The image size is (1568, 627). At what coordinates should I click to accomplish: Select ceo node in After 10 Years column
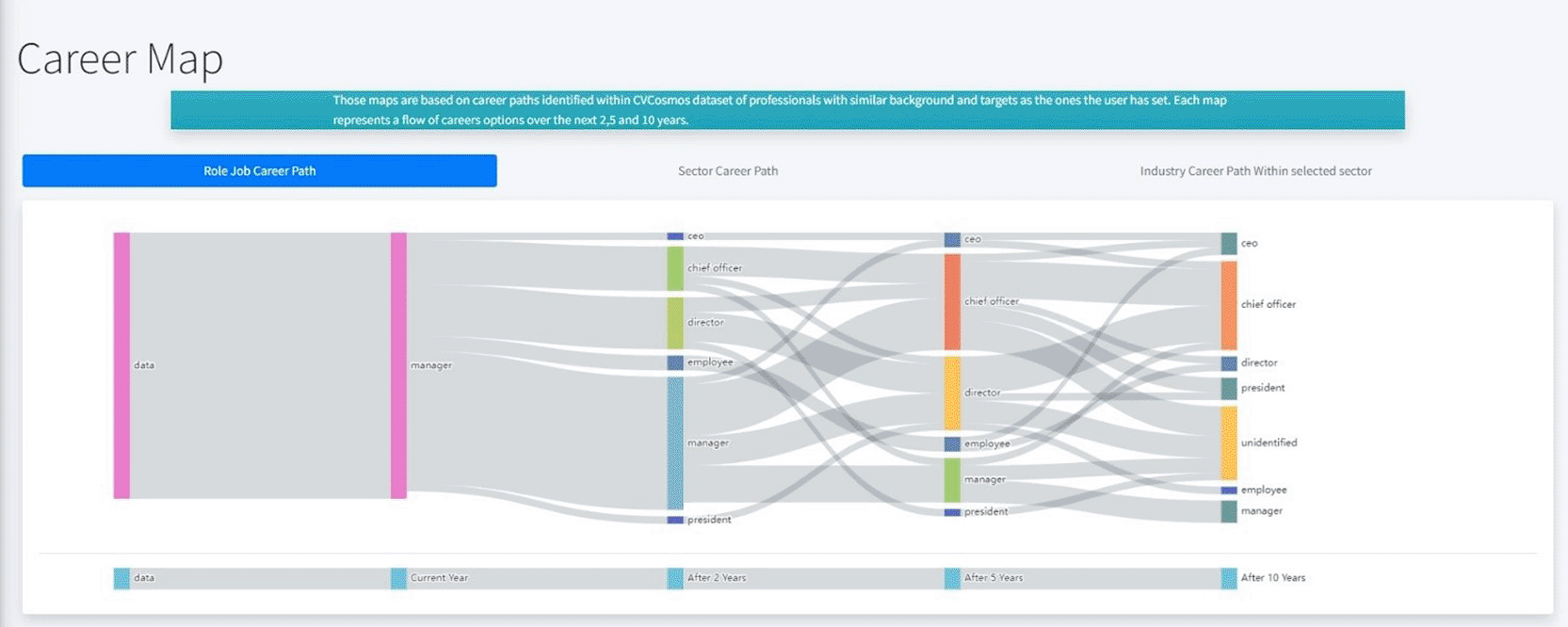[x=1229, y=244]
